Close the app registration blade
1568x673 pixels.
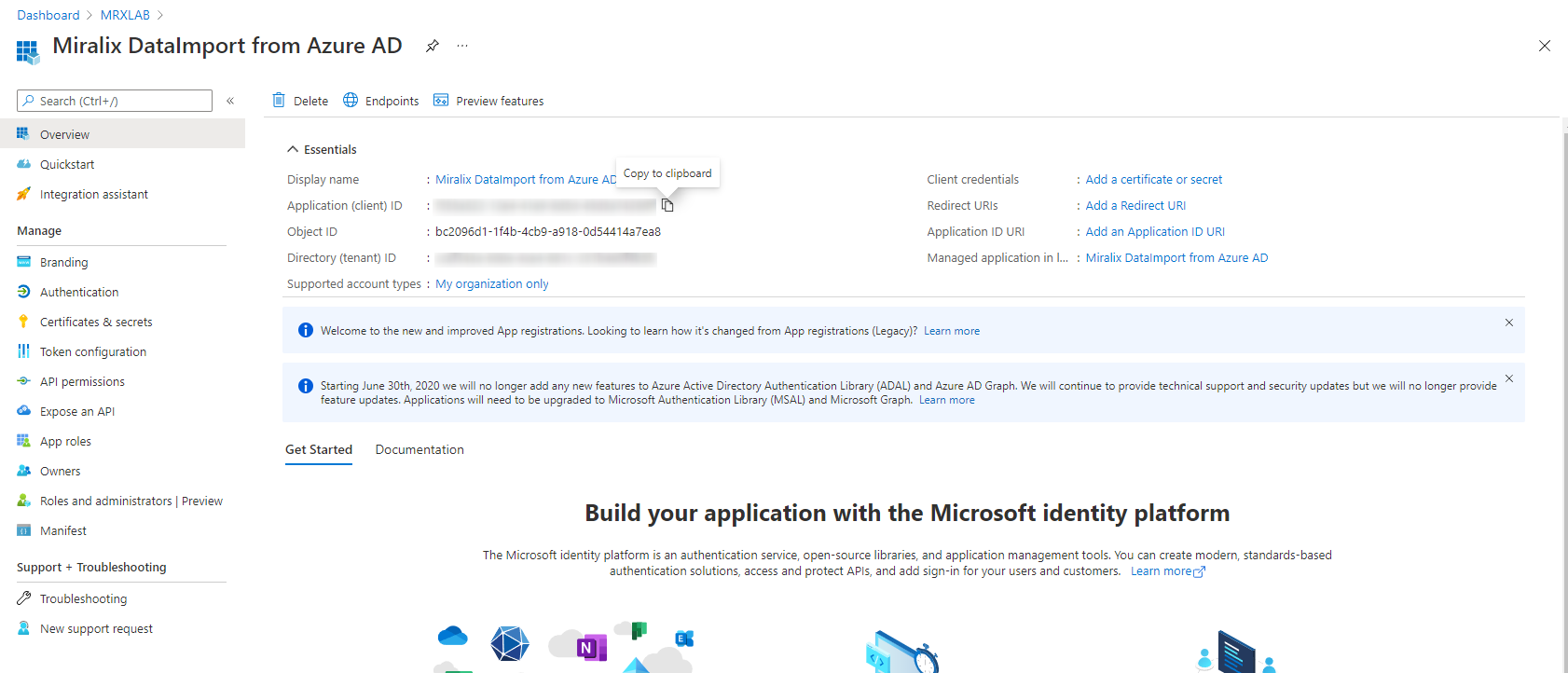point(1545,46)
